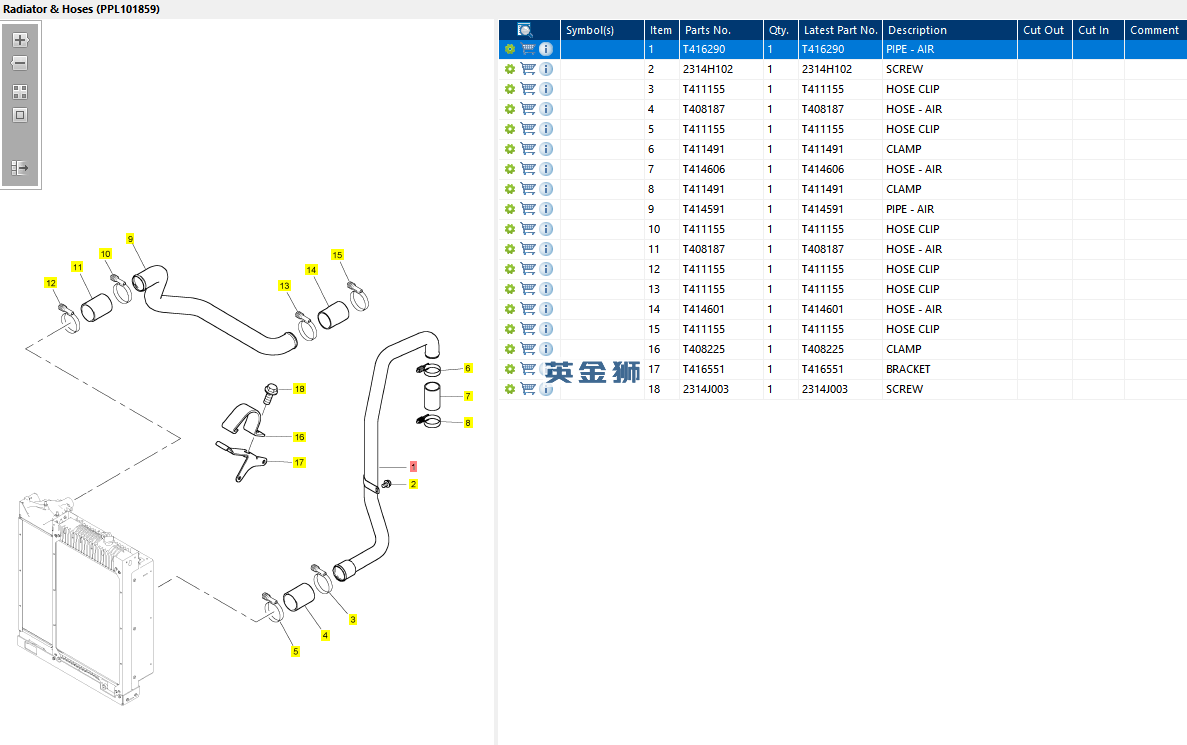Image resolution: width=1187 pixels, height=745 pixels.
Task: Click green gear for item 14 row
Action: (x=510, y=309)
